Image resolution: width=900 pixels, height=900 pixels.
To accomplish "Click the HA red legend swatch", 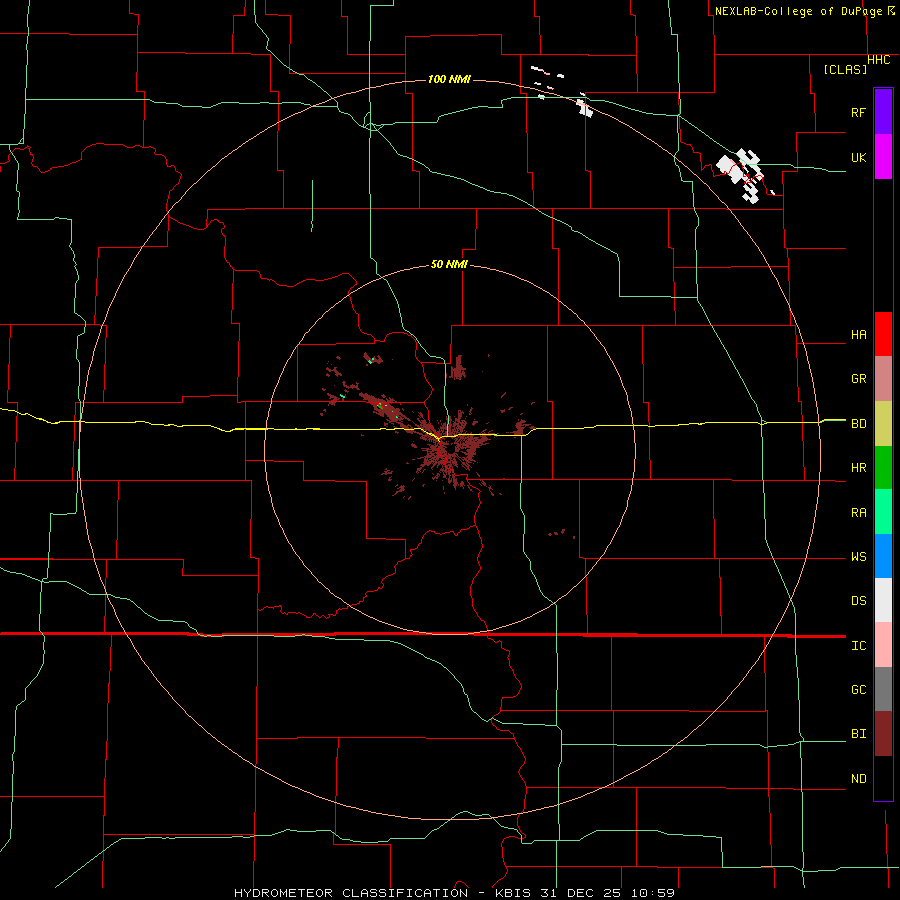I will click(x=883, y=334).
